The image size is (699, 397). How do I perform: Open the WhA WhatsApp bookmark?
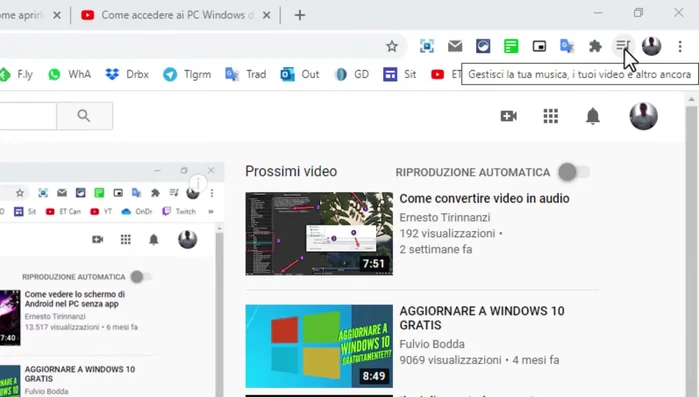click(x=70, y=74)
